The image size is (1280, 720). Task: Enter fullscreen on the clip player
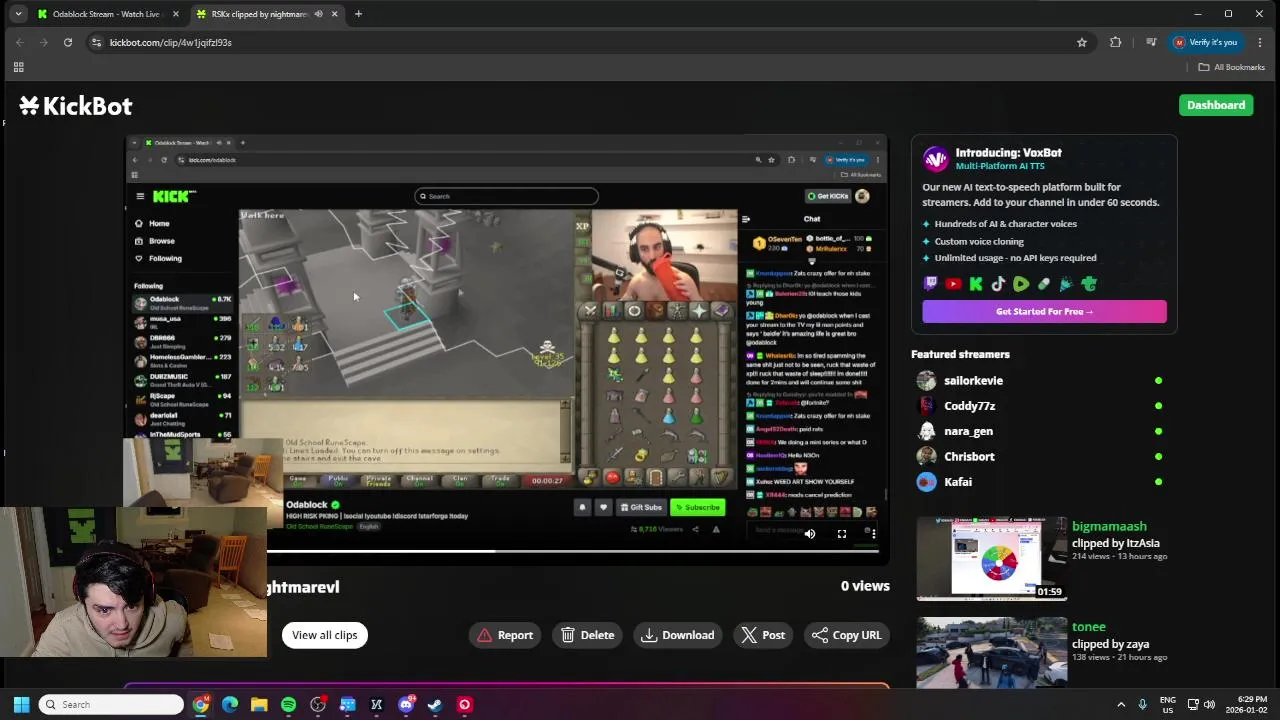(x=842, y=534)
